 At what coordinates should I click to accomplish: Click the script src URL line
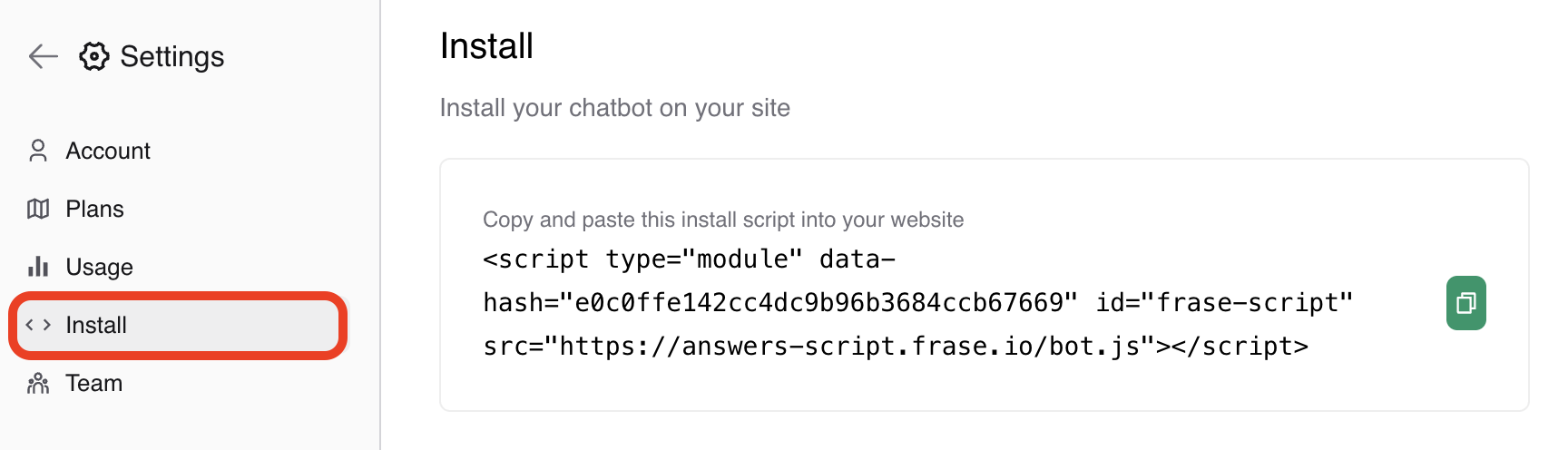[x=895, y=347]
